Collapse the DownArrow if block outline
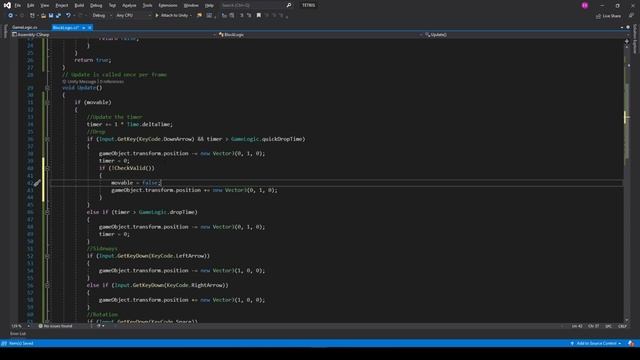This screenshot has height=360, width=640. coord(47,139)
